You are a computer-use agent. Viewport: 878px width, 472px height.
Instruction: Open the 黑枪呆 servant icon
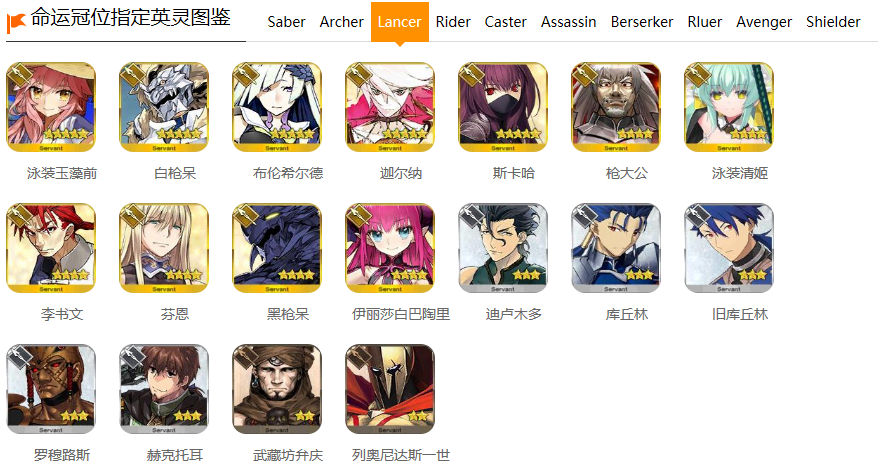[277, 248]
